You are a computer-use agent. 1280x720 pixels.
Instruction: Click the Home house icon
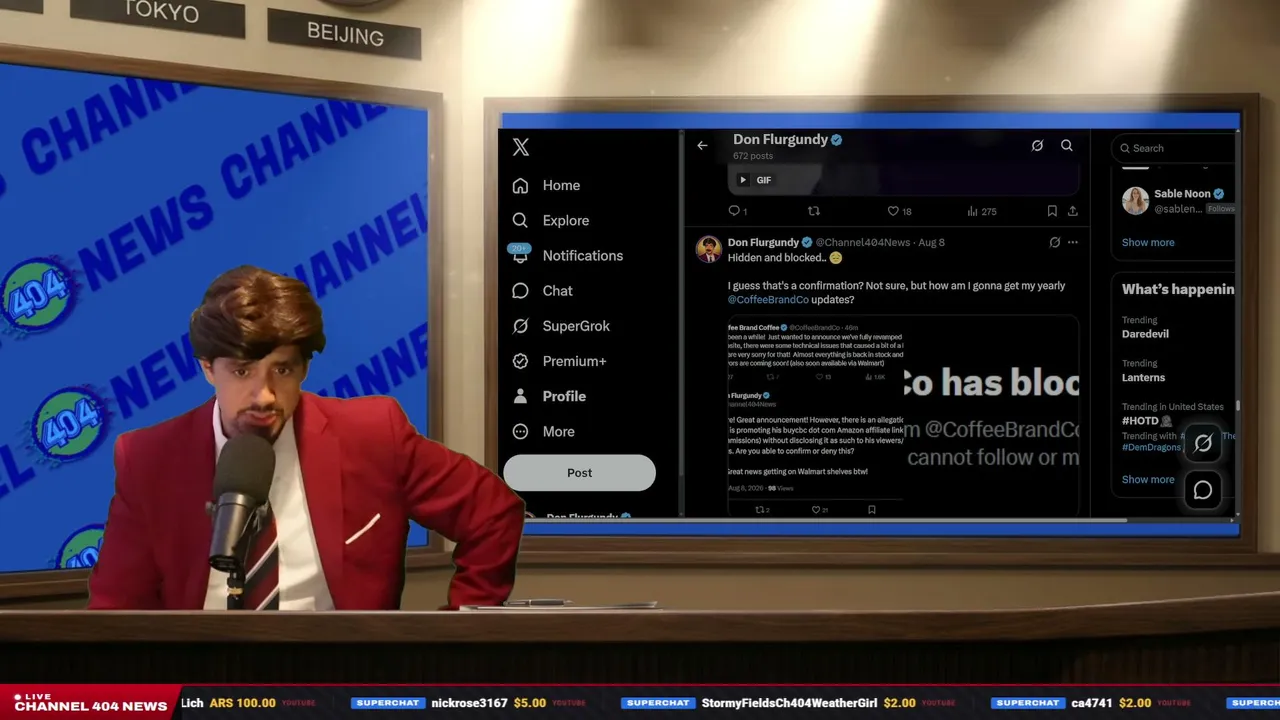click(520, 185)
